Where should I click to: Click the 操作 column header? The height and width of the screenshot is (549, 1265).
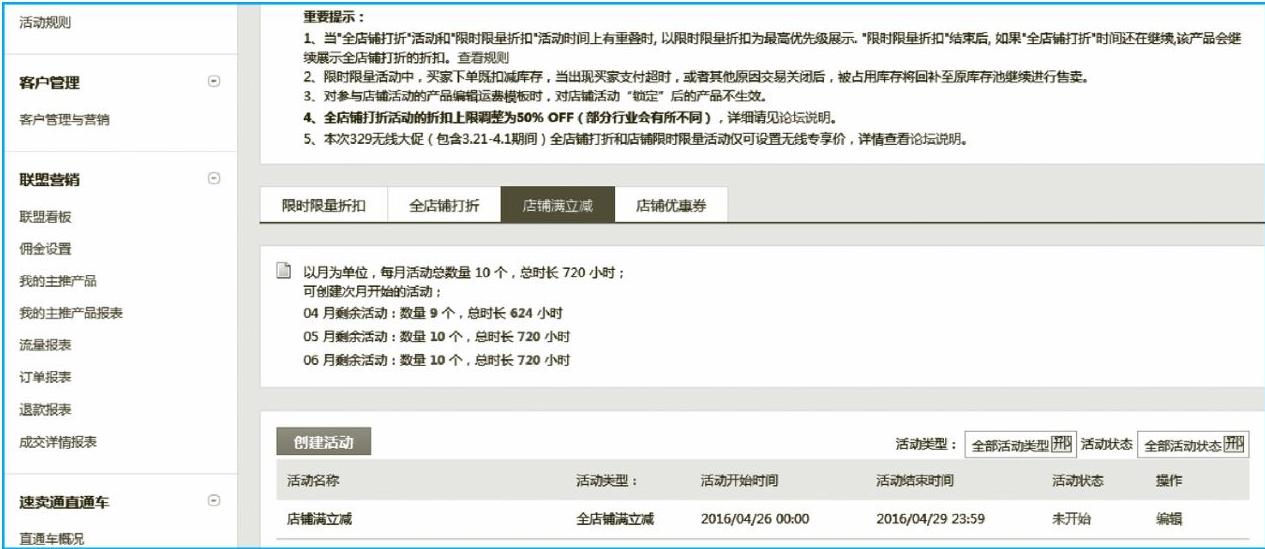coord(1169,481)
